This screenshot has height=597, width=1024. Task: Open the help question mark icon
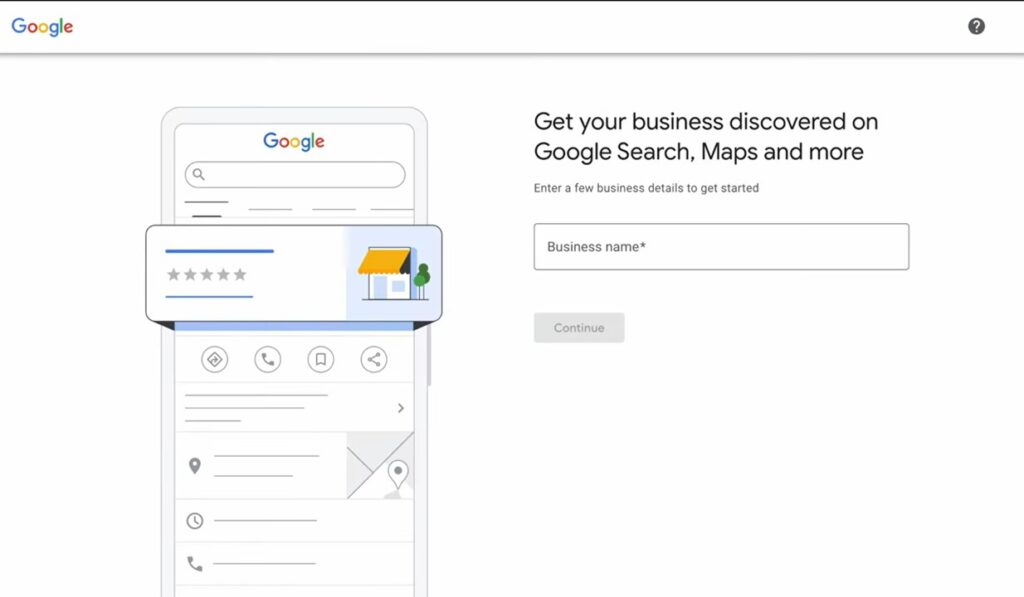pos(976,26)
